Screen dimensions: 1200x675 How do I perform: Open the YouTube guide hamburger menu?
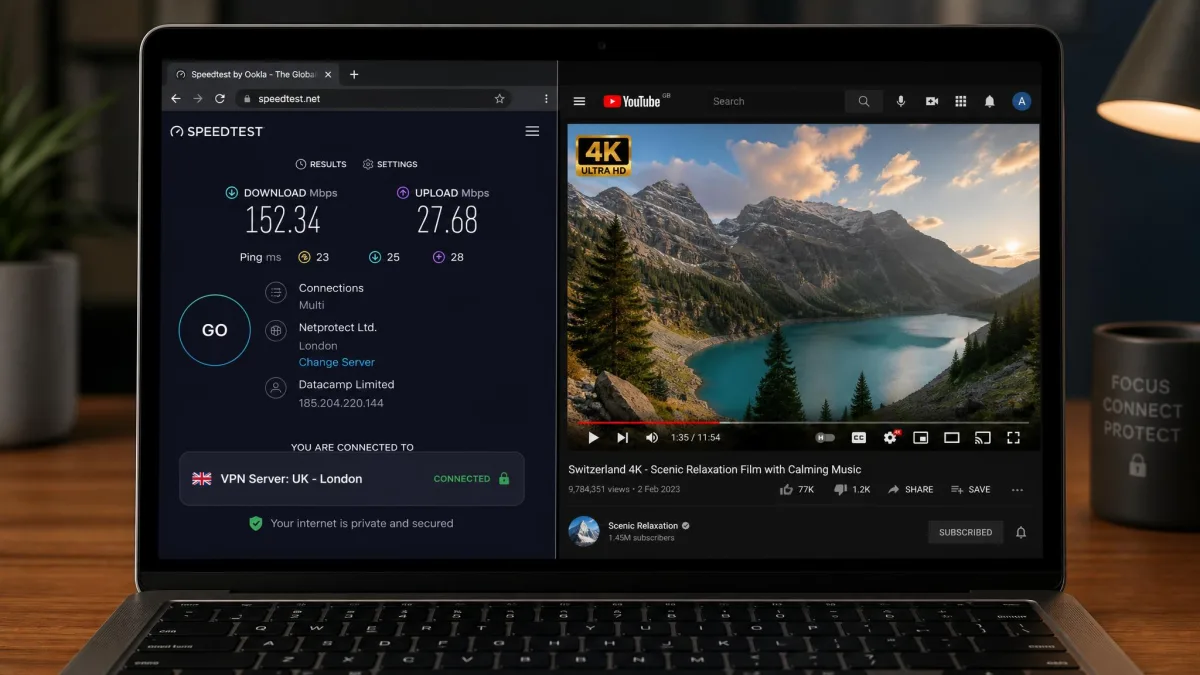coord(579,101)
